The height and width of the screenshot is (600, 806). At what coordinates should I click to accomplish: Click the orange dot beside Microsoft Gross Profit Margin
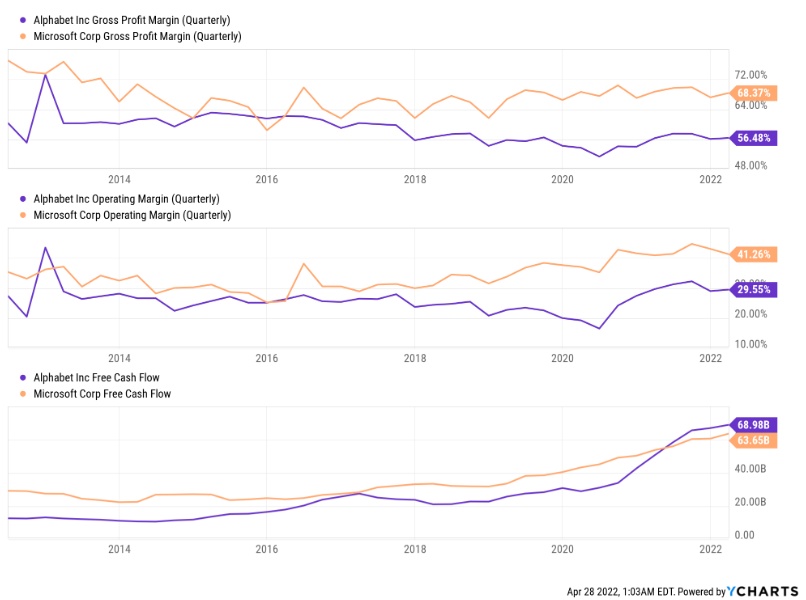[24, 36]
